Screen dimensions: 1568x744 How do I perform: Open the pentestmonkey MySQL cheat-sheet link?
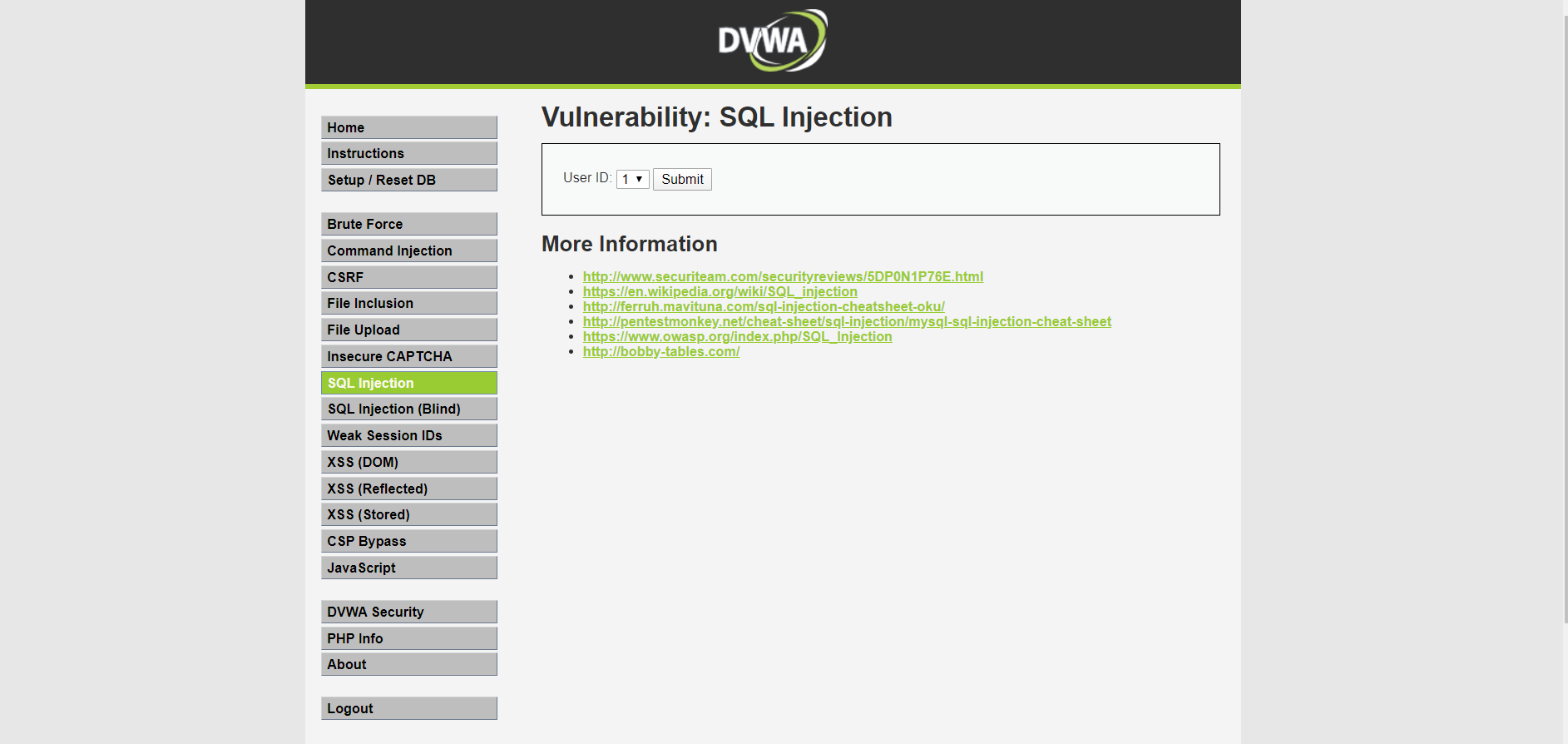(847, 321)
